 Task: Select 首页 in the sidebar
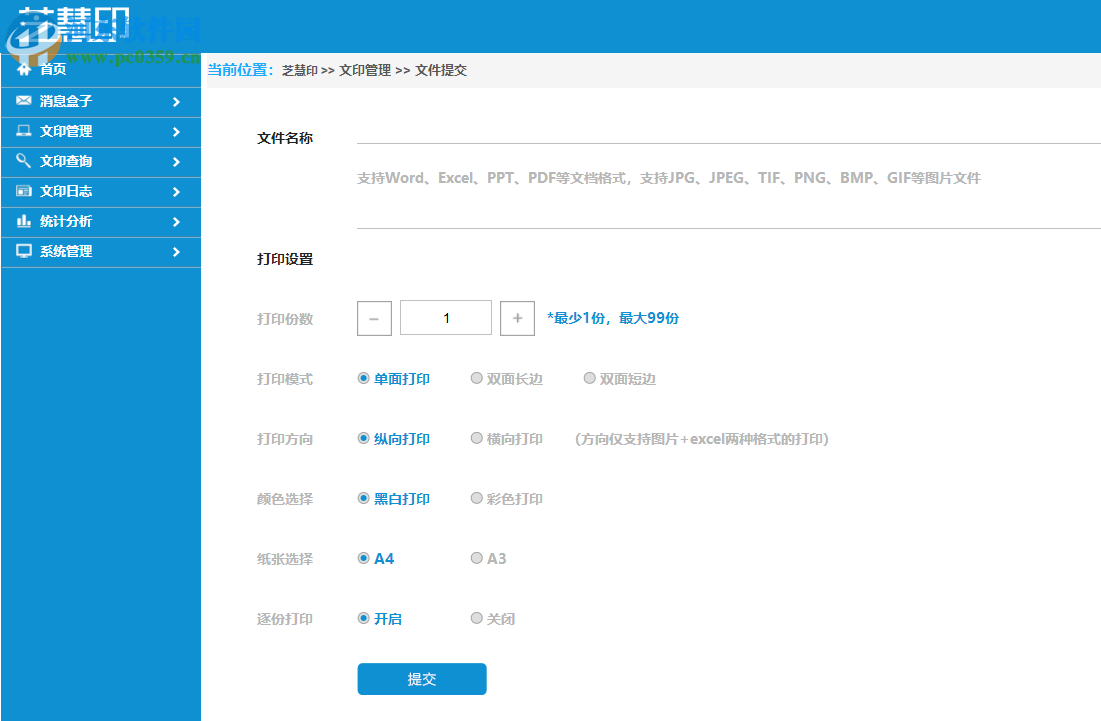[55, 69]
